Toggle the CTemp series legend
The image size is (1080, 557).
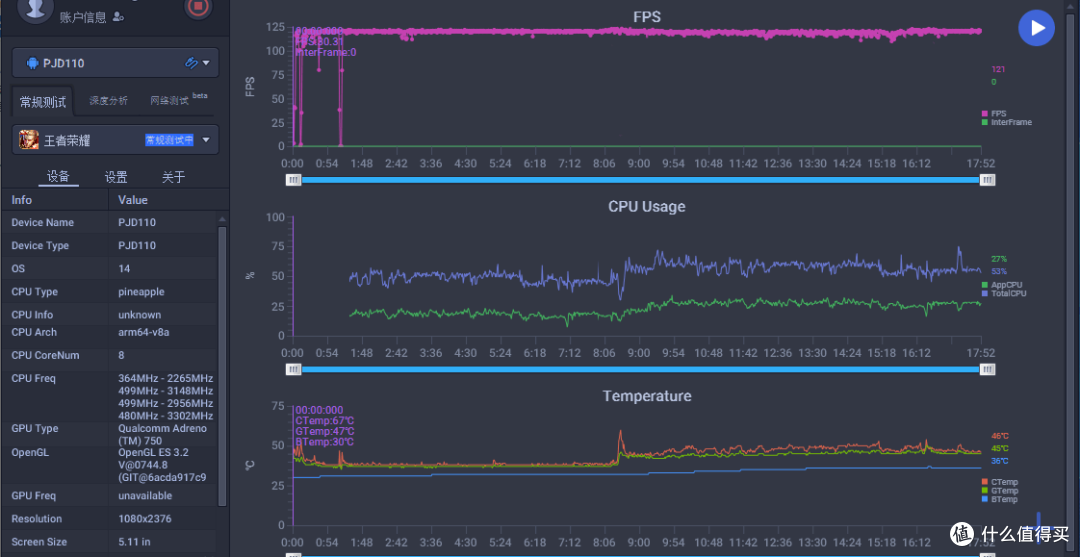pos(999,482)
